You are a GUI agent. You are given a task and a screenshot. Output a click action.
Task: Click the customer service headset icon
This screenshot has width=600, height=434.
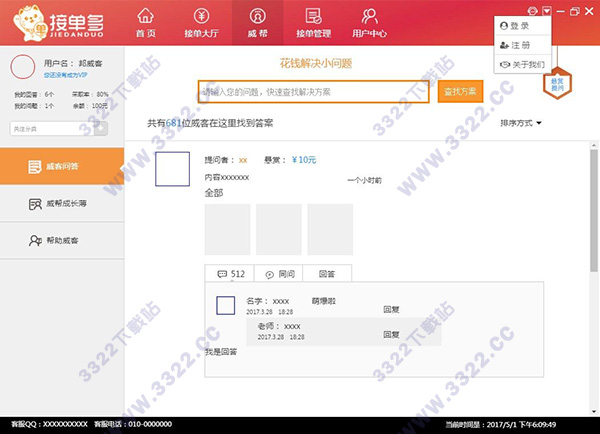(533, 11)
